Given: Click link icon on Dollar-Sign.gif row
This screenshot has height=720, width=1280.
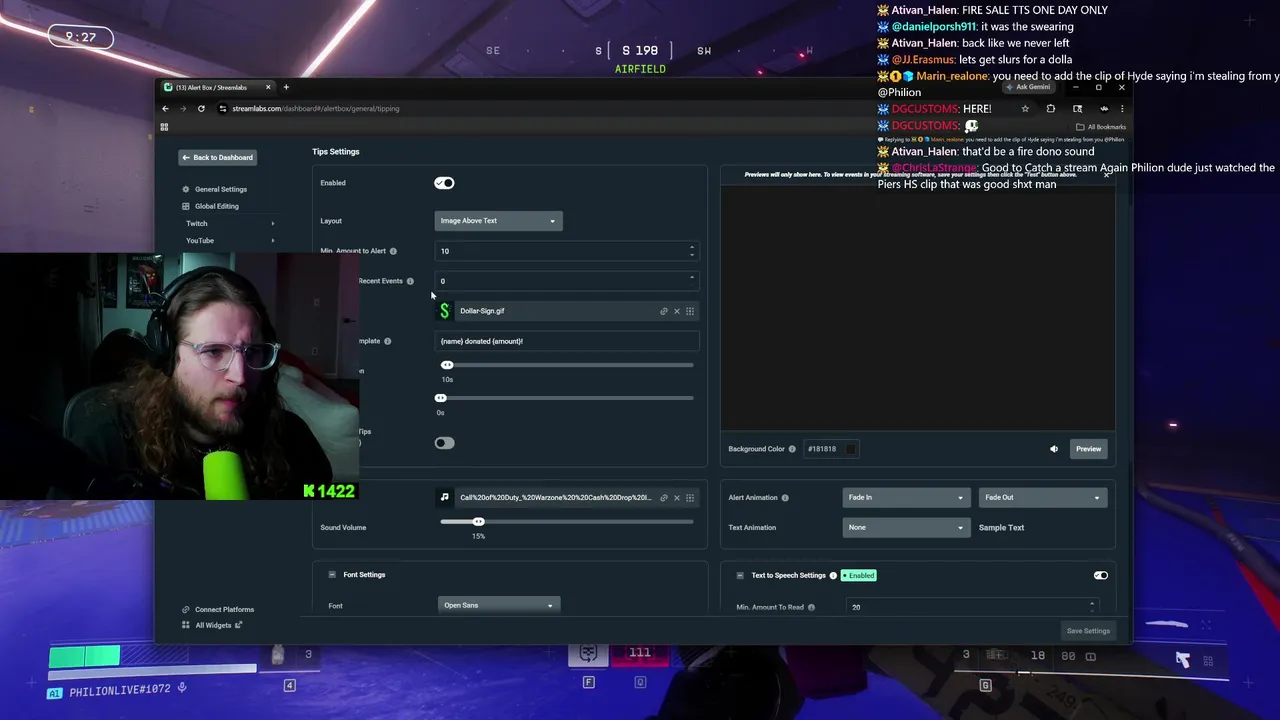Looking at the screenshot, I should point(663,311).
